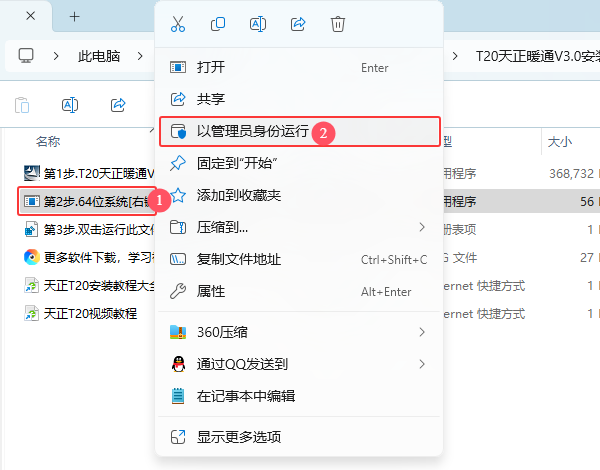
Task: Expand the chevron before 此电脑 breadcrumb
Action: coord(56,56)
